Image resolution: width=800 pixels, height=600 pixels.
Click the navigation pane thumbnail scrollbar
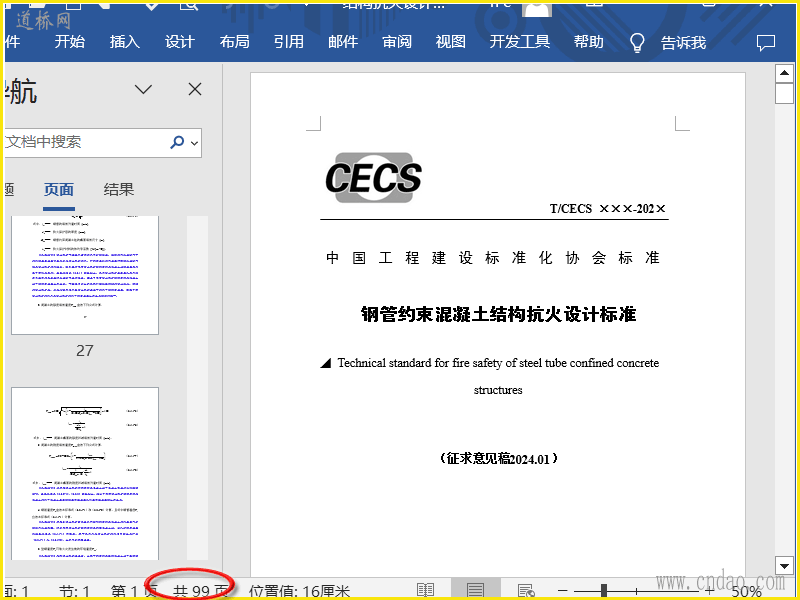197,388
